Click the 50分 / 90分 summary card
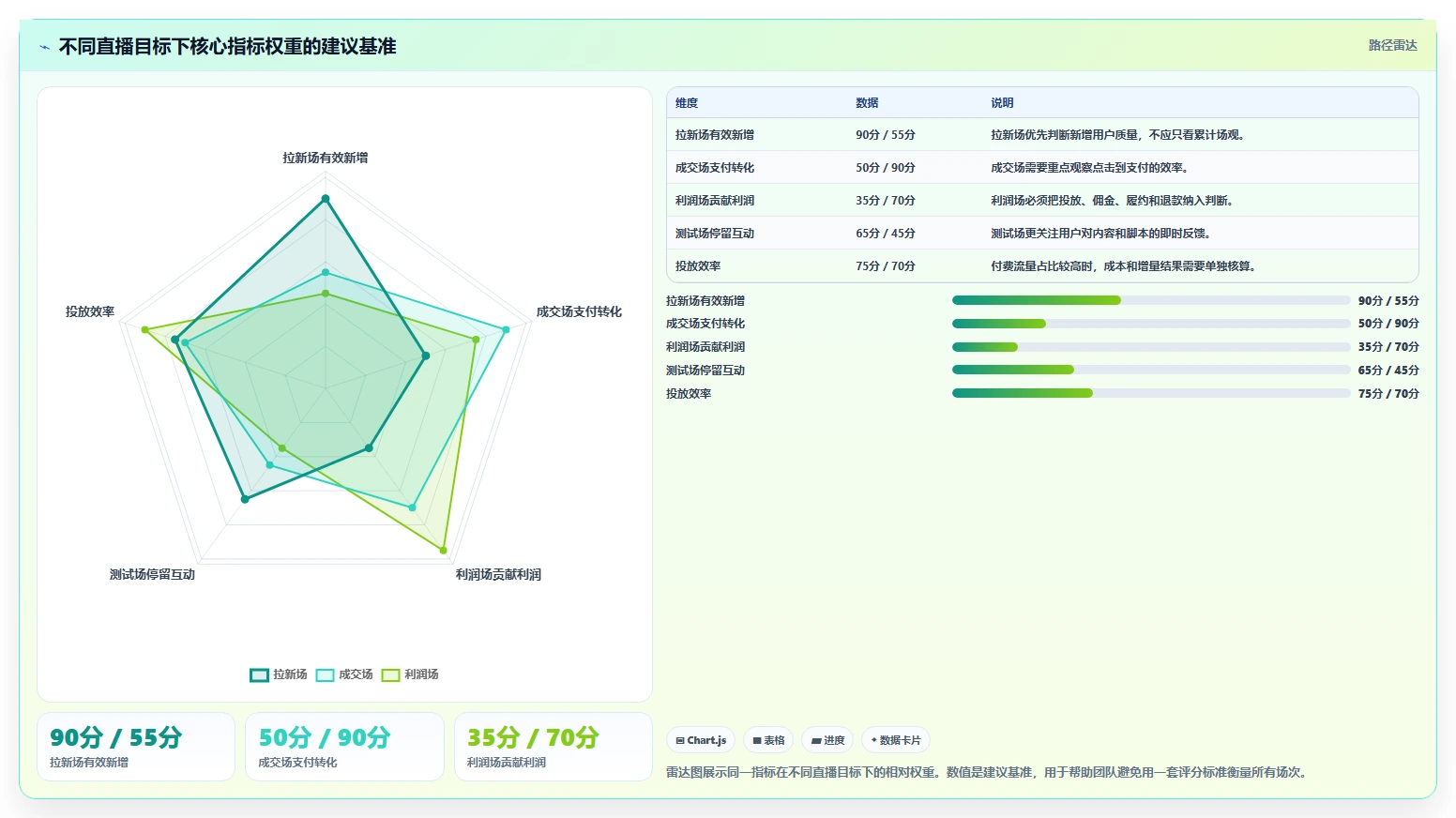This screenshot has width=1456, height=818. (x=344, y=747)
